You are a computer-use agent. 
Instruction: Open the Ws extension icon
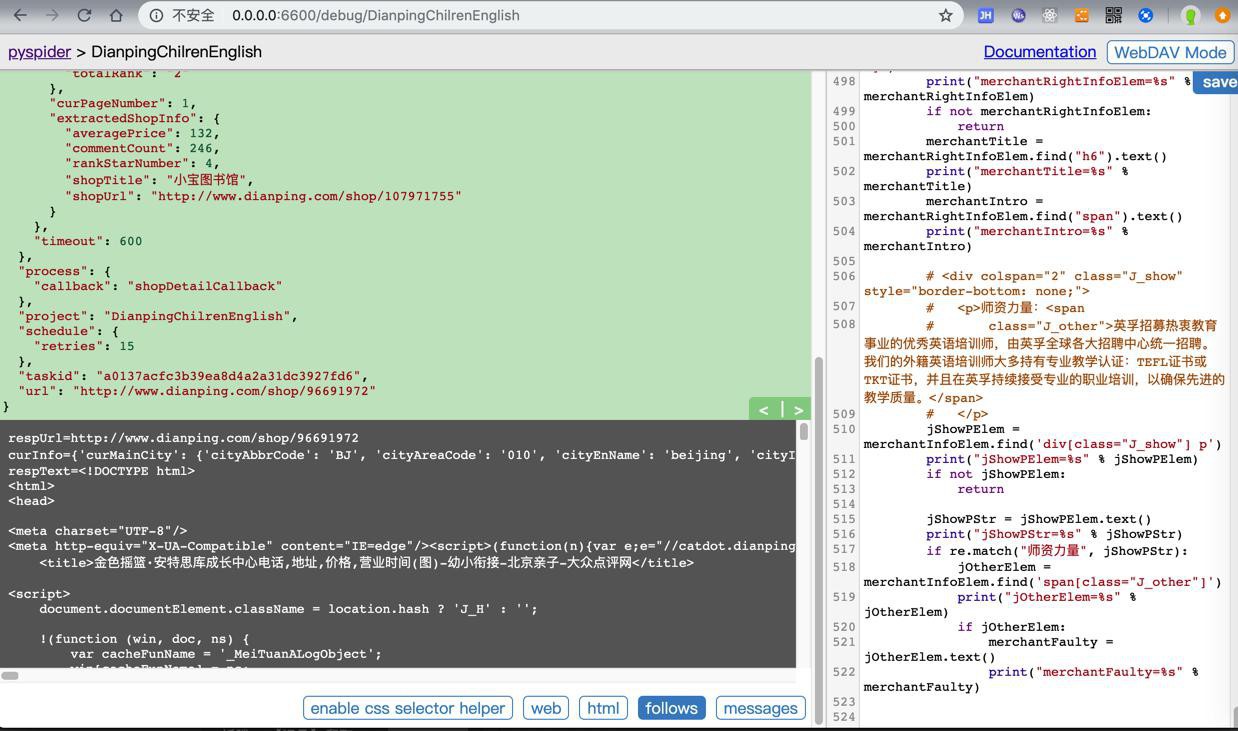click(x=1018, y=15)
